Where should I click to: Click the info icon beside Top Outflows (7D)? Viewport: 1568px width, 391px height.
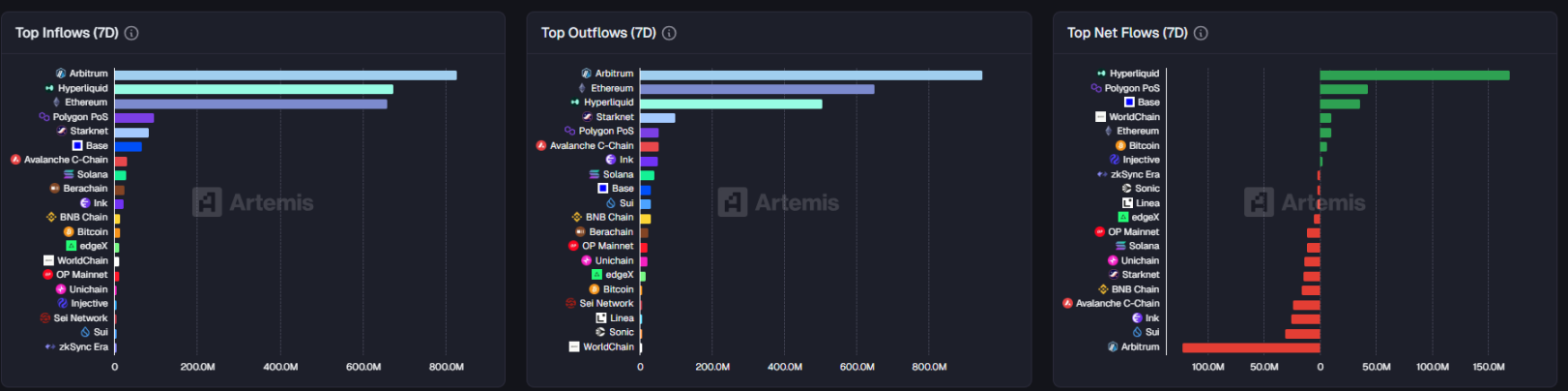click(669, 33)
